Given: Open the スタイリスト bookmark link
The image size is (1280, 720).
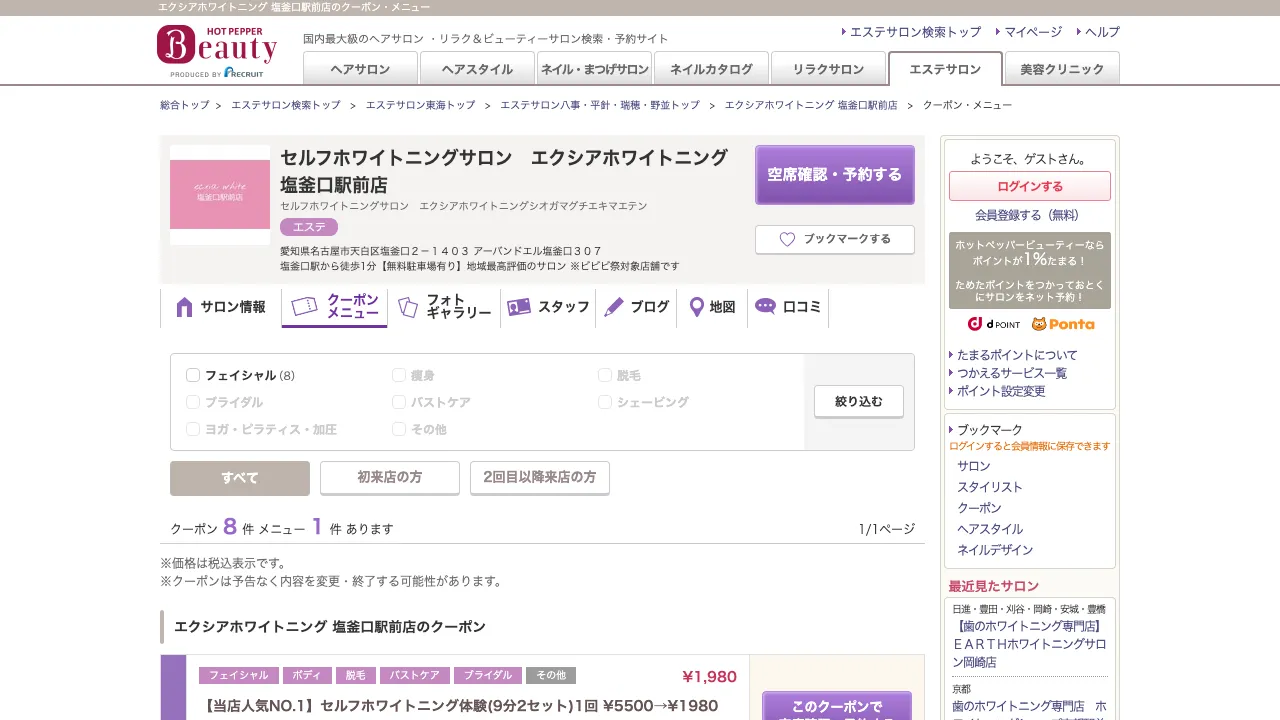Looking at the screenshot, I should 990,487.
